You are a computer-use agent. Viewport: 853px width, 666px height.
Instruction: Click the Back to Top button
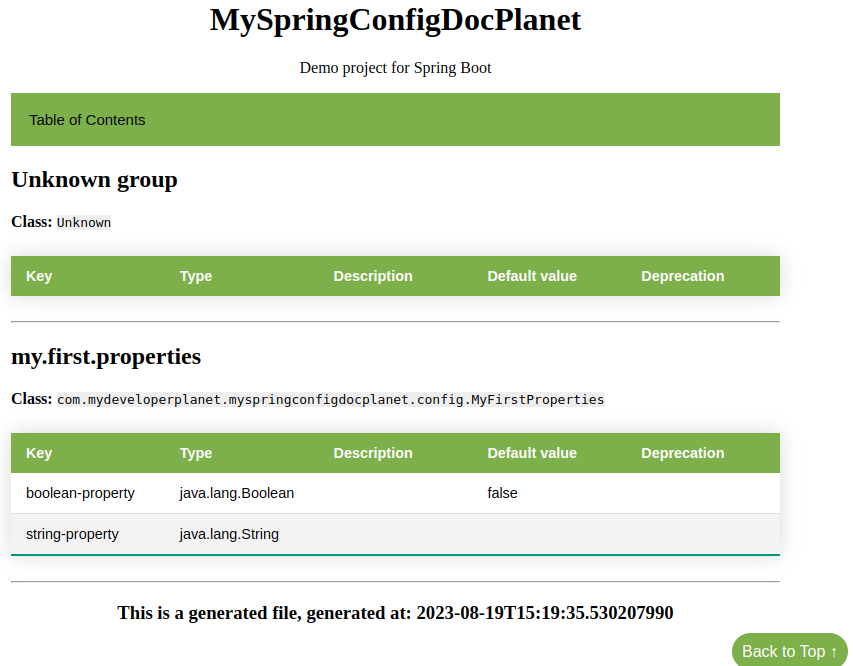click(789, 651)
